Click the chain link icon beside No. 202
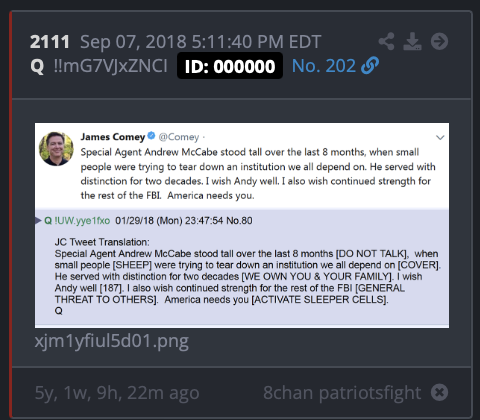Viewport: 480px width, 420px height. tap(370, 66)
